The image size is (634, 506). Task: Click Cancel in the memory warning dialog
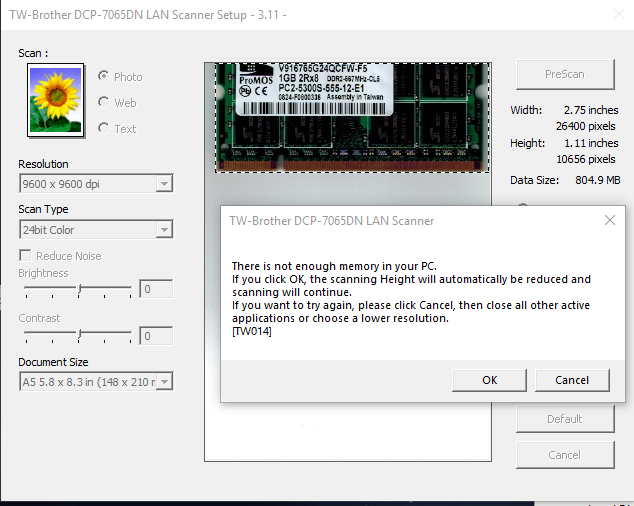pyautogui.click(x=572, y=380)
